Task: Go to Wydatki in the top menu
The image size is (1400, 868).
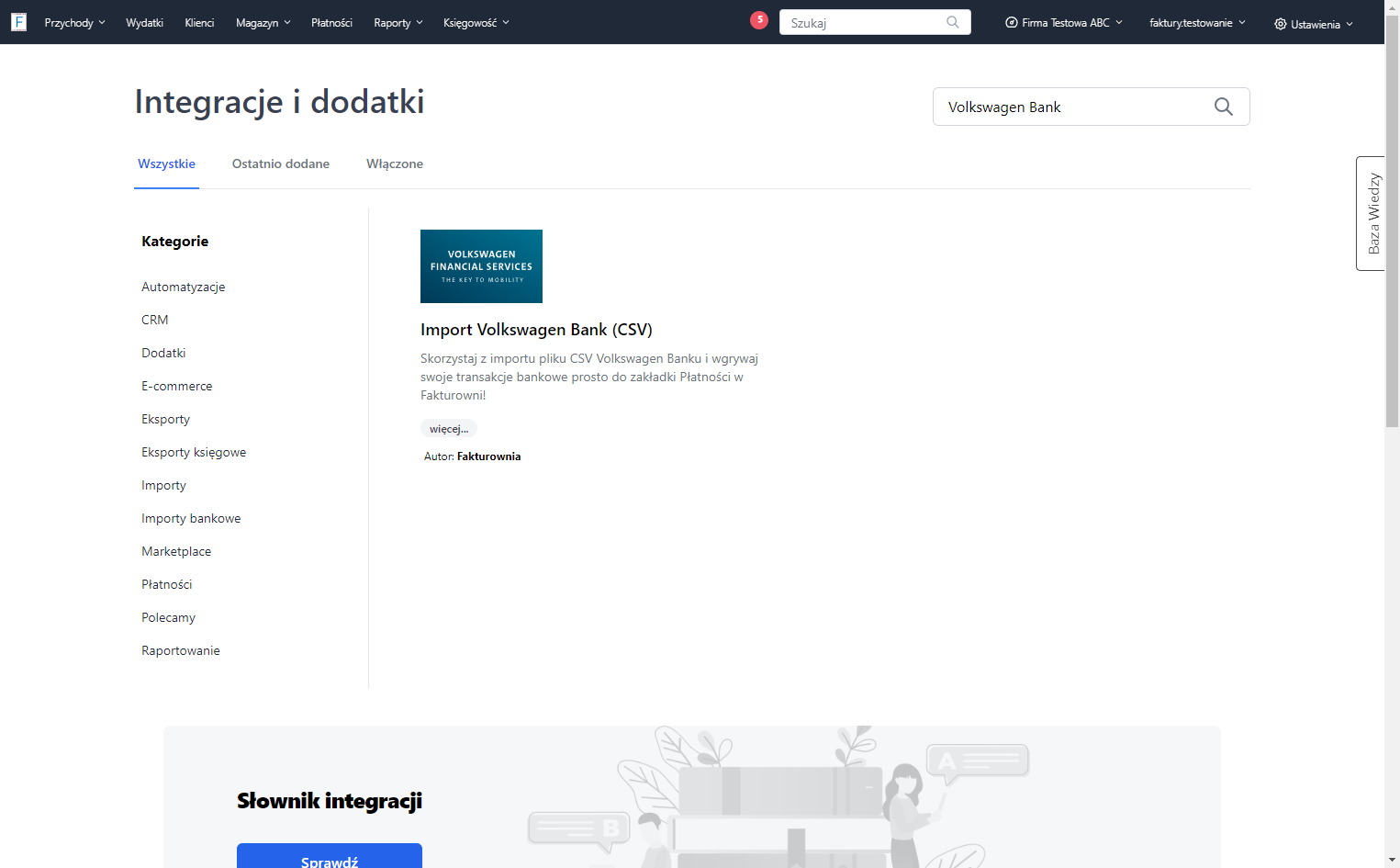Action: click(144, 23)
